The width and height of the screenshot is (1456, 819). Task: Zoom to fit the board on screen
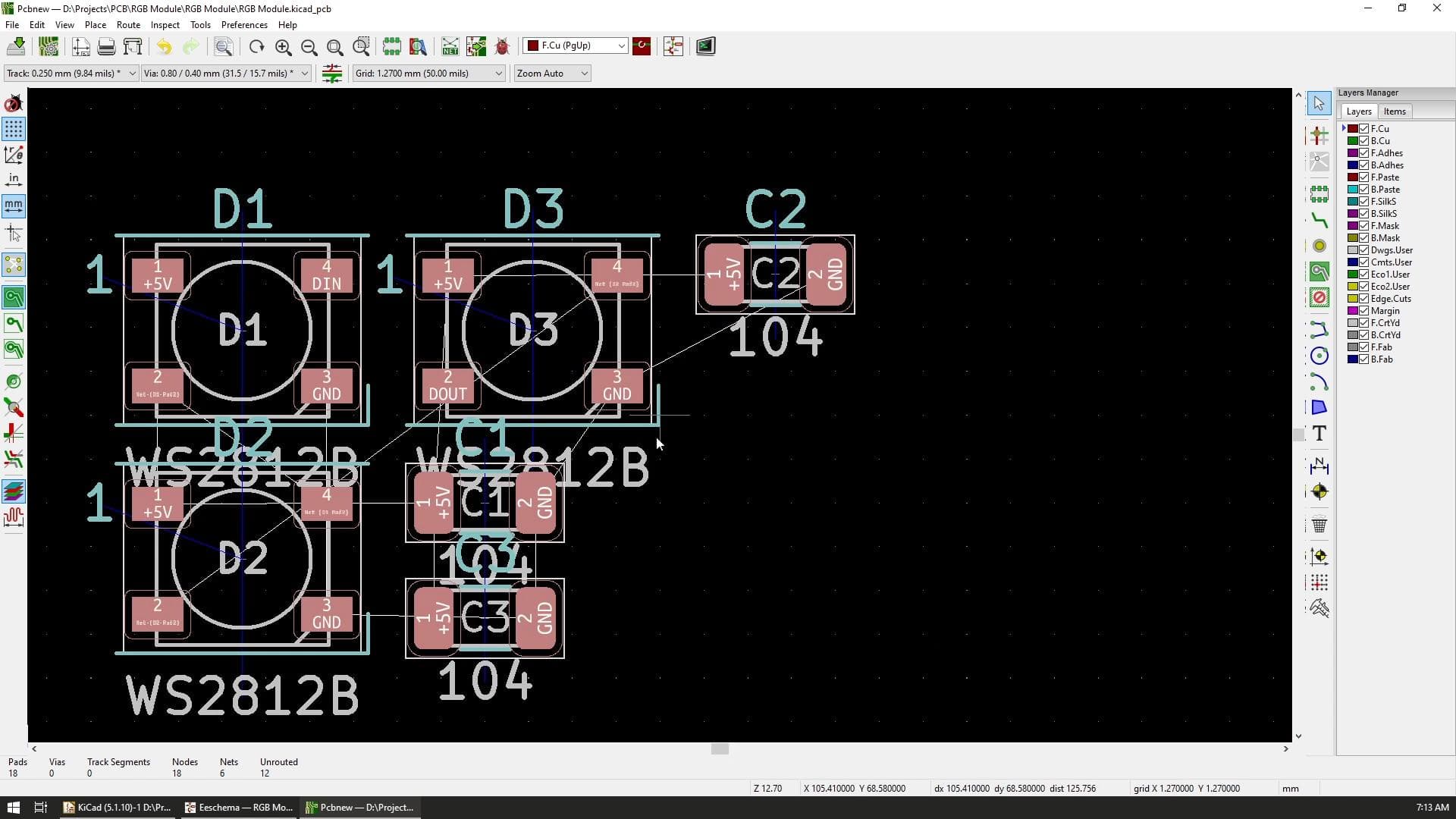coord(334,46)
